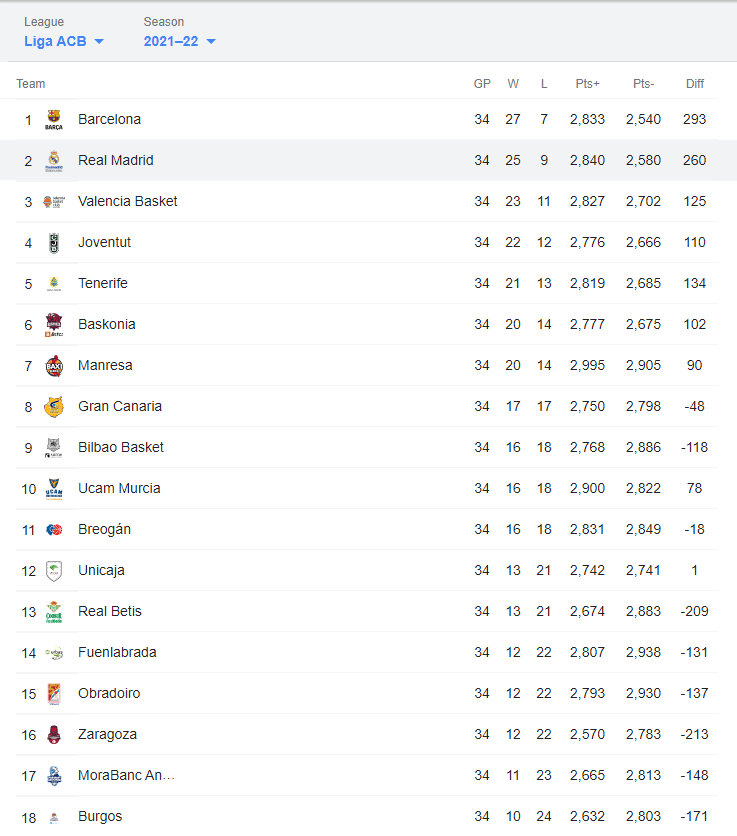737x836 pixels.
Task: Open the 2021–22 season dropdown
Action: (180, 41)
